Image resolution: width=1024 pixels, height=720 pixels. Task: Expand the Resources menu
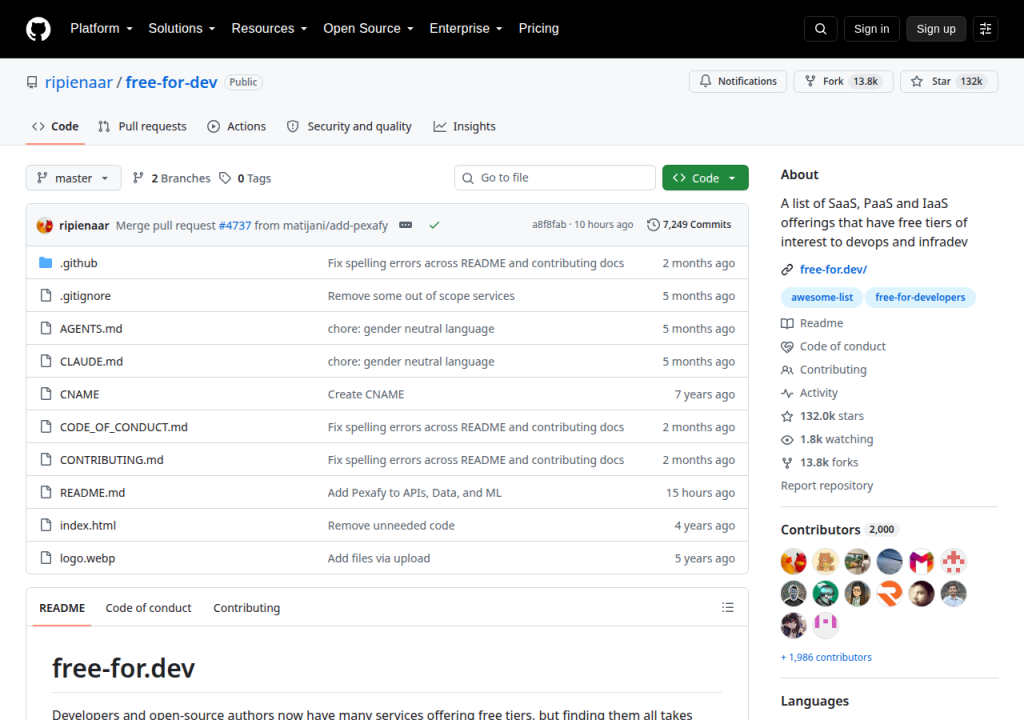click(269, 29)
